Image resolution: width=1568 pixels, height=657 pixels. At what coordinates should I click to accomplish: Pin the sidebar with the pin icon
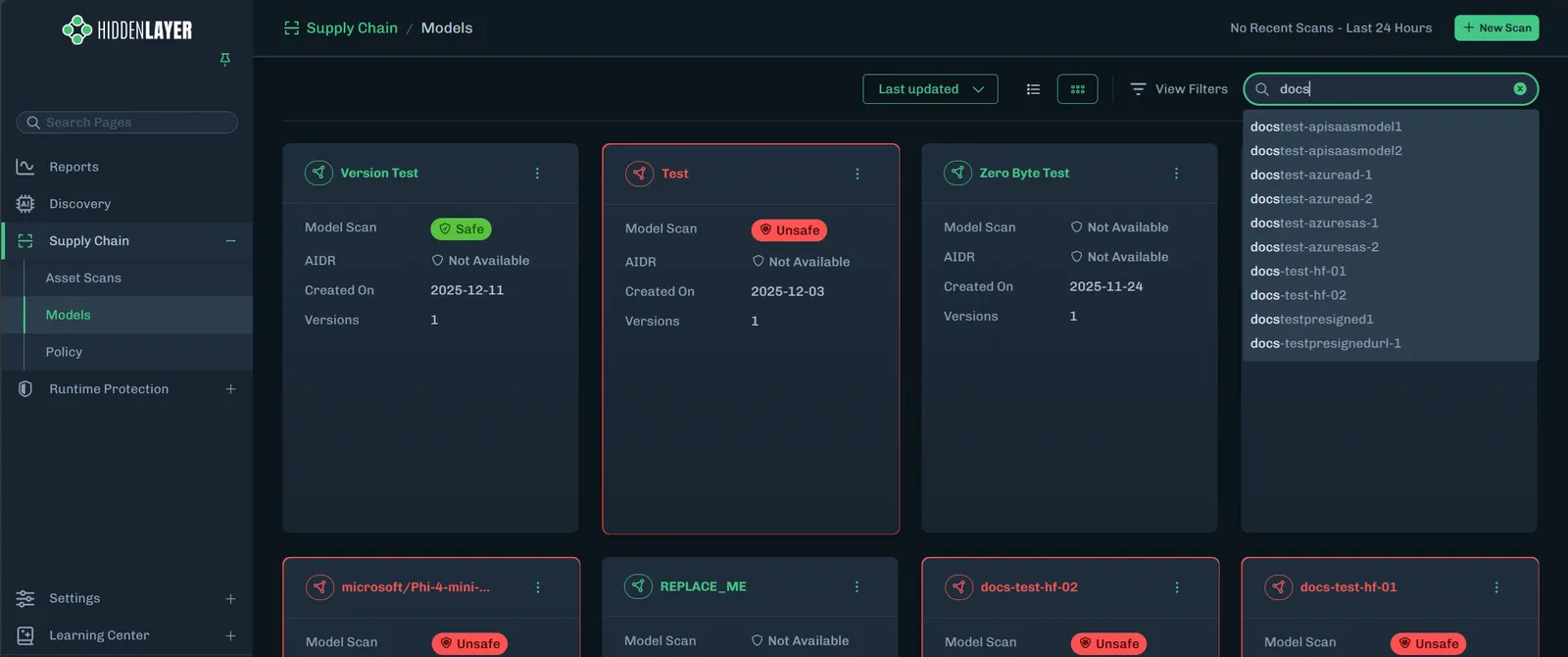pos(225,60)
